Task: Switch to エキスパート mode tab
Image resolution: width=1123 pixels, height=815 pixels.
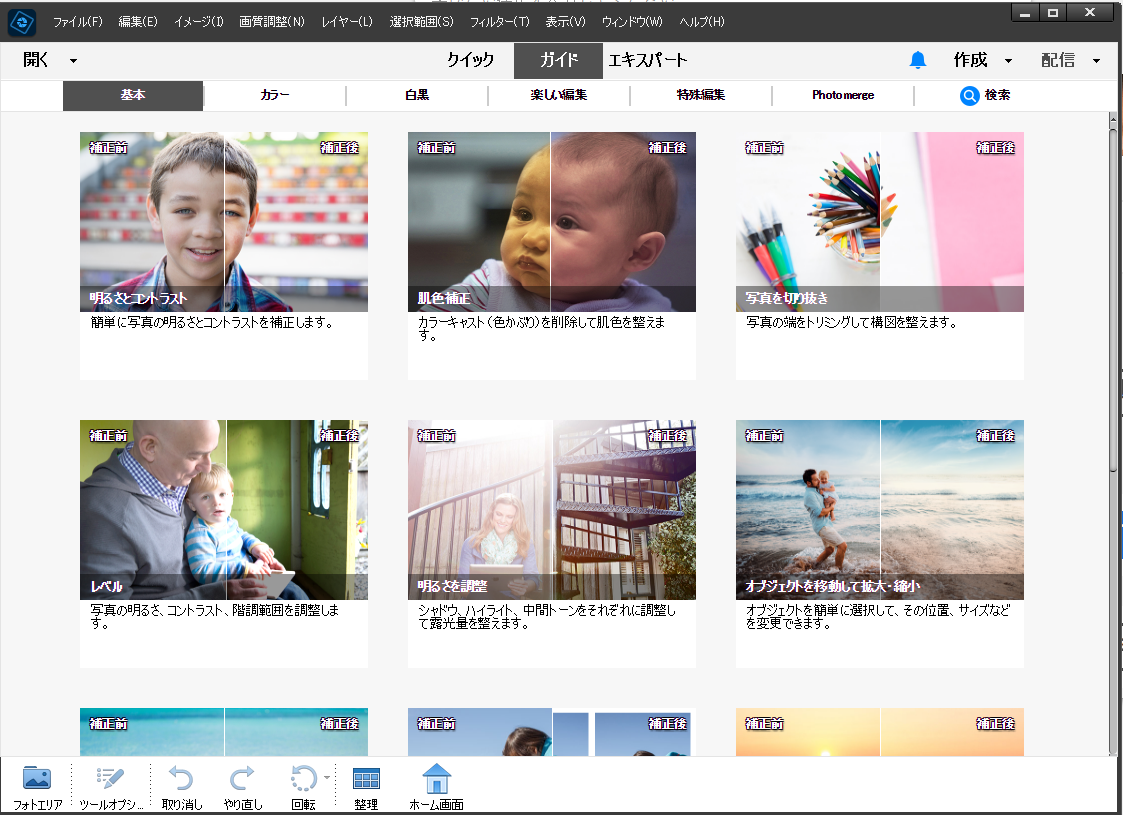Action: click(x=647, y=60)
